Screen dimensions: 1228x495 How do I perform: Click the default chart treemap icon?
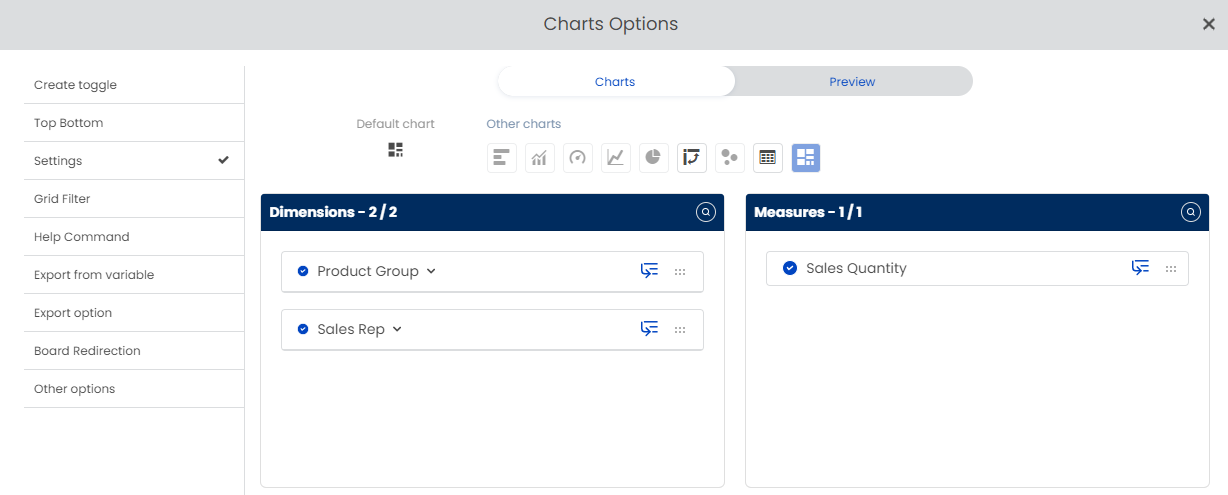click(396, 150)
